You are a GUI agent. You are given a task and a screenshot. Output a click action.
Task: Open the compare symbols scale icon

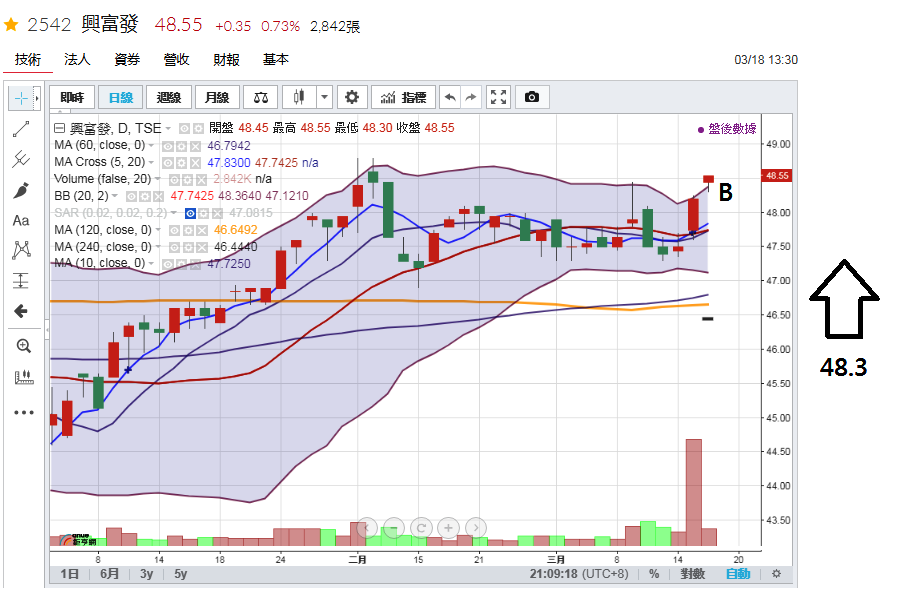[x=261, y=97]
